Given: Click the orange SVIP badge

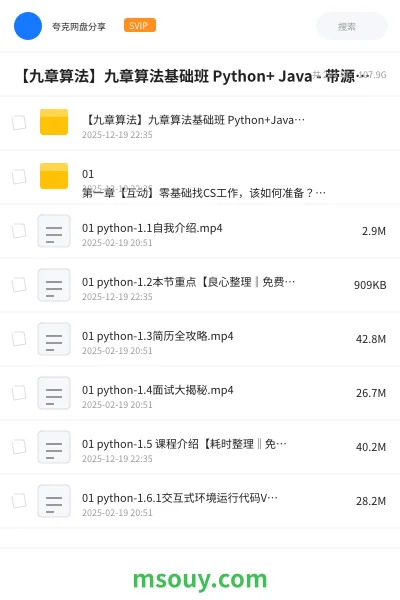Looking at the screenshot, I should coord(140,25).
